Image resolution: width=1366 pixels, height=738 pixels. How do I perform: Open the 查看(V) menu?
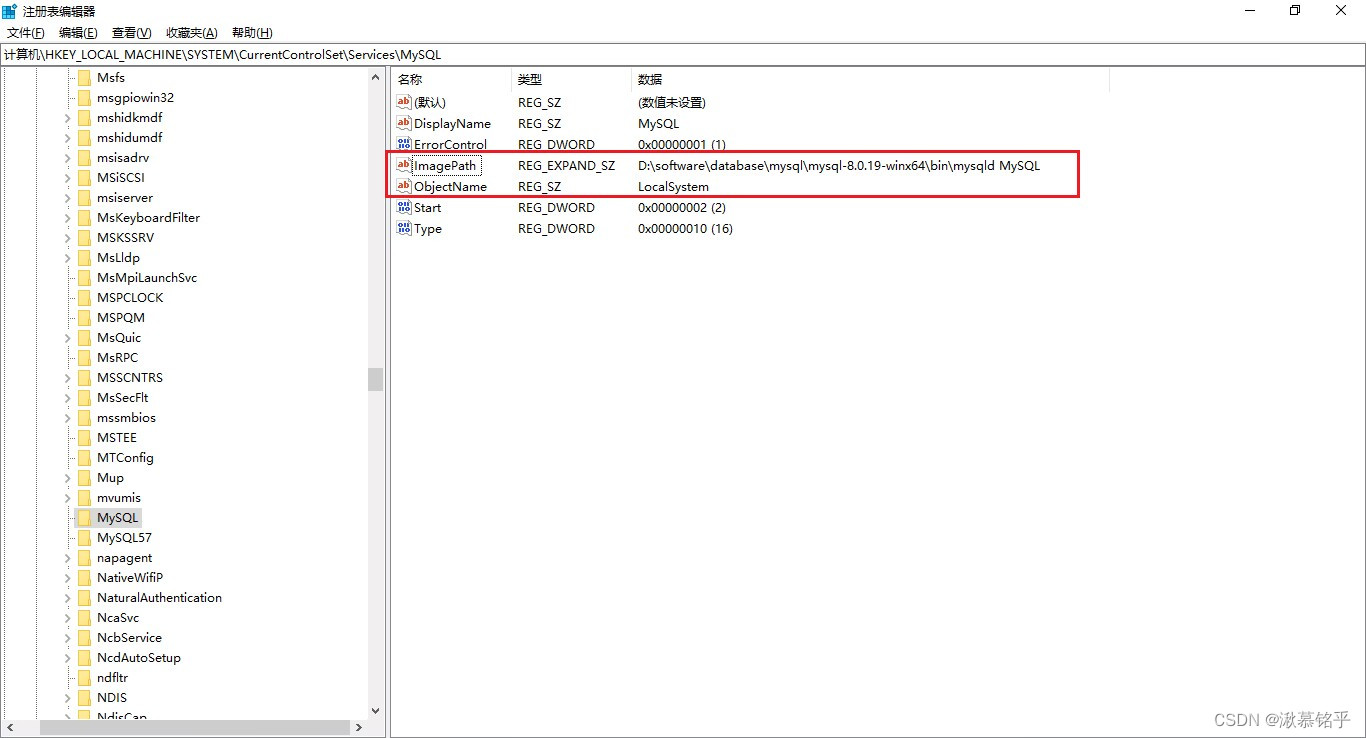(x=130, y=32)
